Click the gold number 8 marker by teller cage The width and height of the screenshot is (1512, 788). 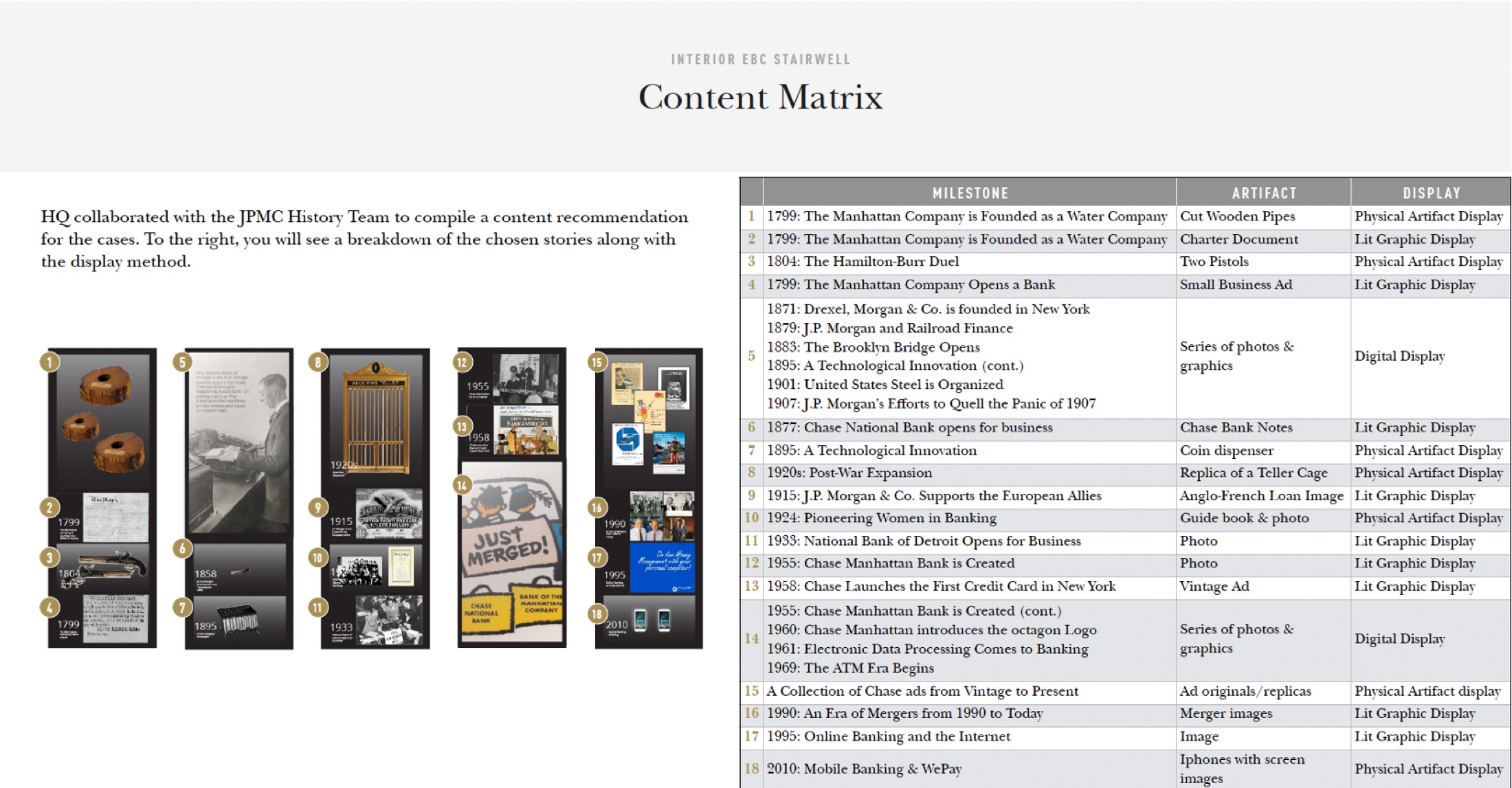point(318,362)
